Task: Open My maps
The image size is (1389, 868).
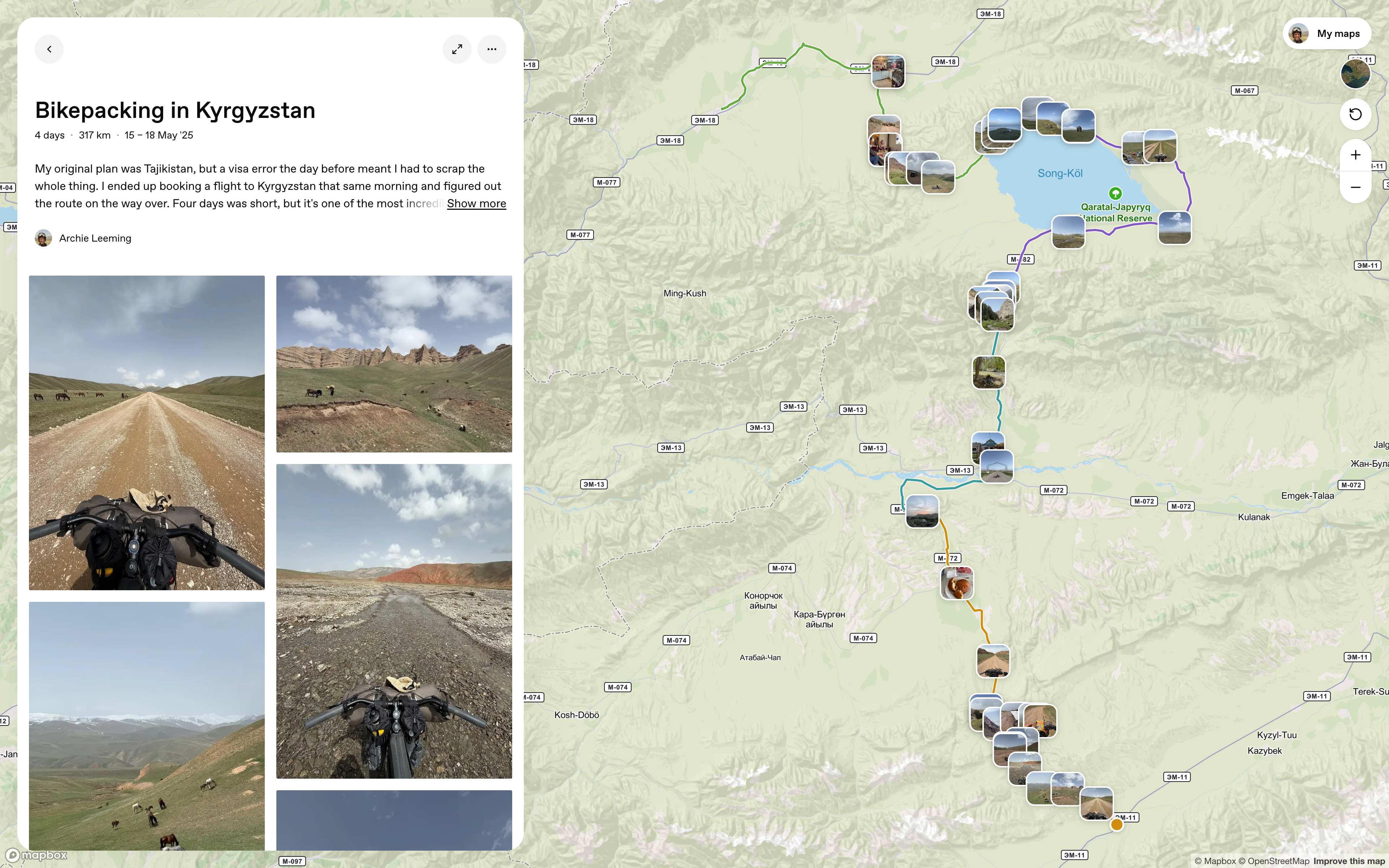Action: [x=1338, y=33]
